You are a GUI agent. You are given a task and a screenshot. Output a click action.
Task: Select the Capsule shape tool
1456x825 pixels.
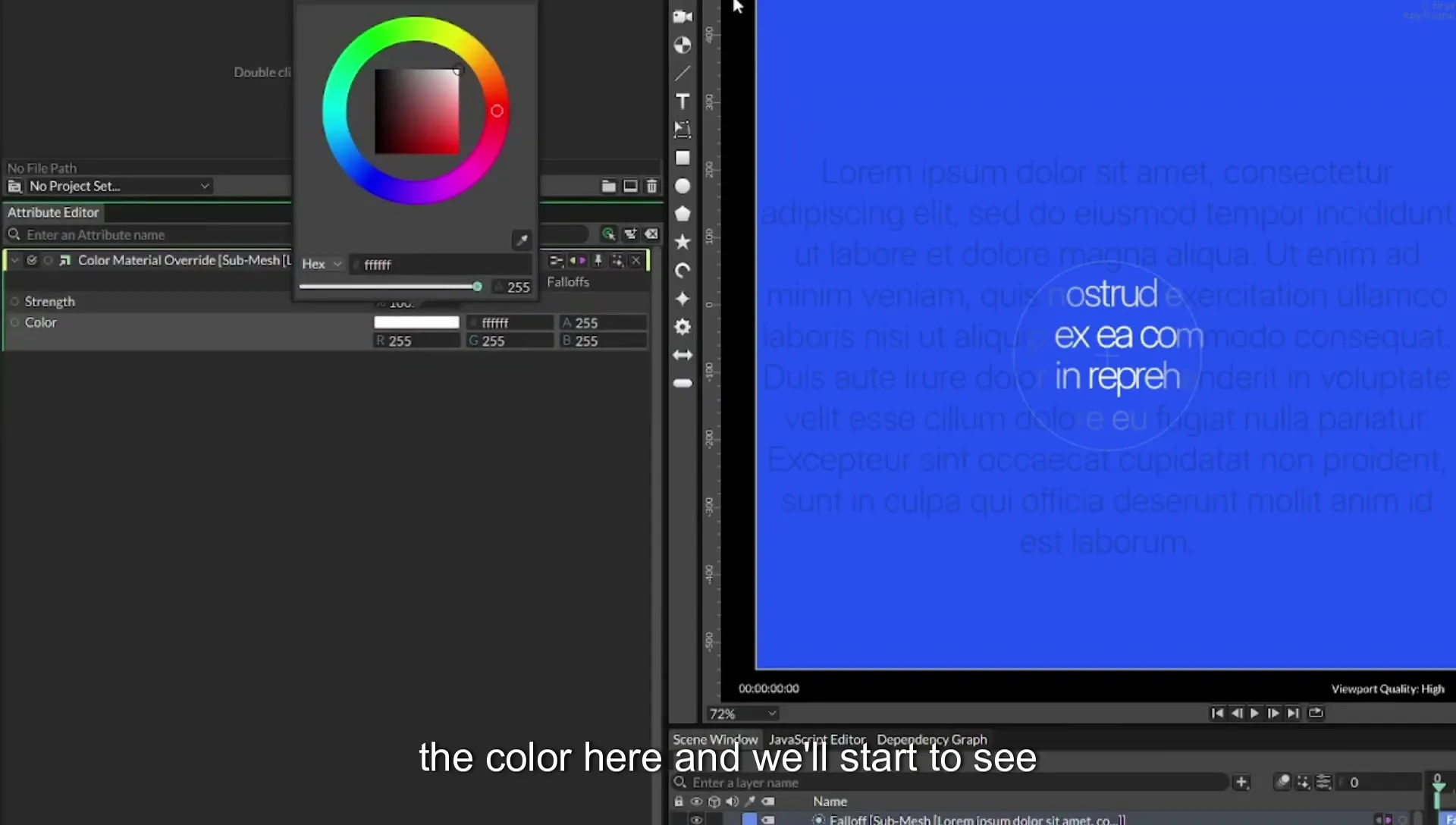tap(682, 384)
